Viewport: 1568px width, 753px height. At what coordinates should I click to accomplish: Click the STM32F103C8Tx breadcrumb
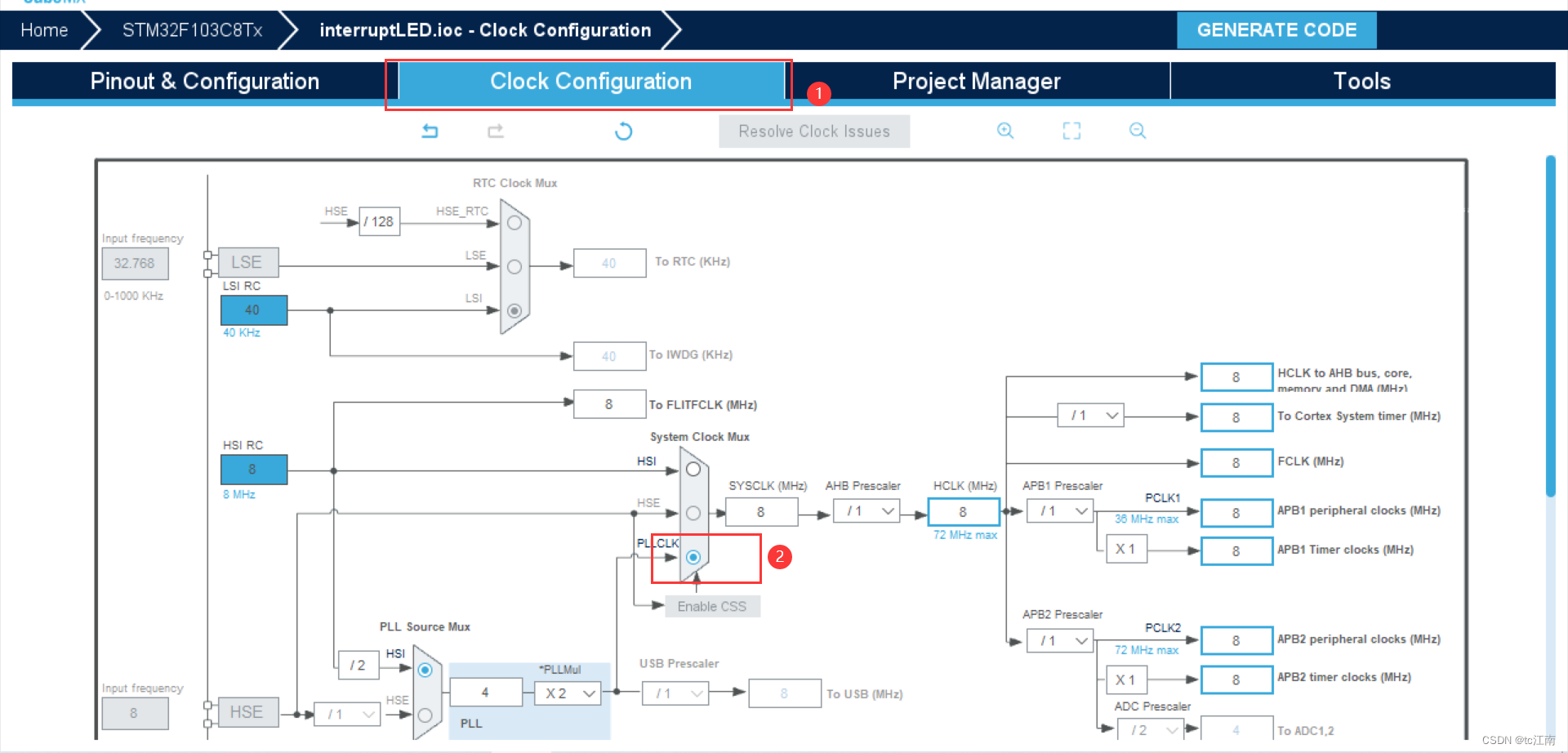click(x=193, y=30)
